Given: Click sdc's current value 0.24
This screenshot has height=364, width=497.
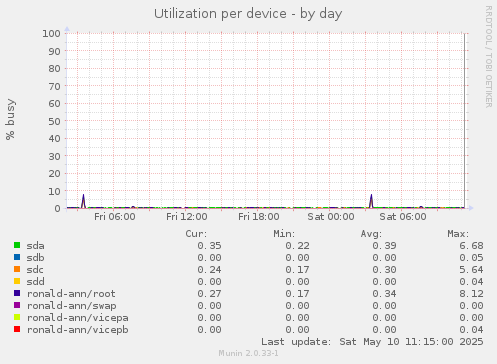Looking at the screenshot, I should [209, 270].
